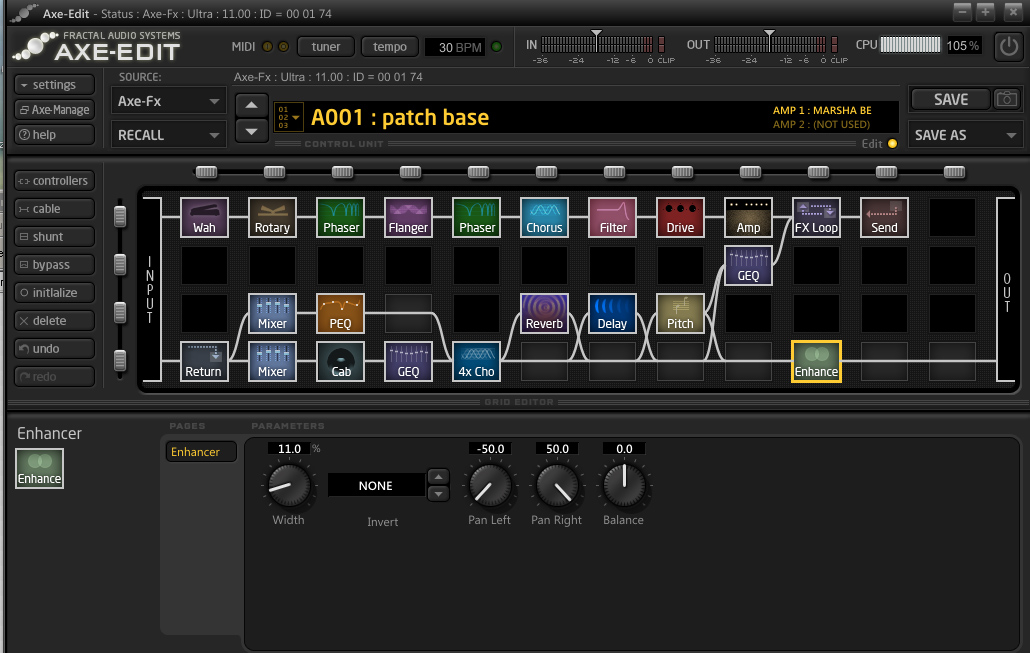Toggle the Edit indicator light

pos(893,144)
